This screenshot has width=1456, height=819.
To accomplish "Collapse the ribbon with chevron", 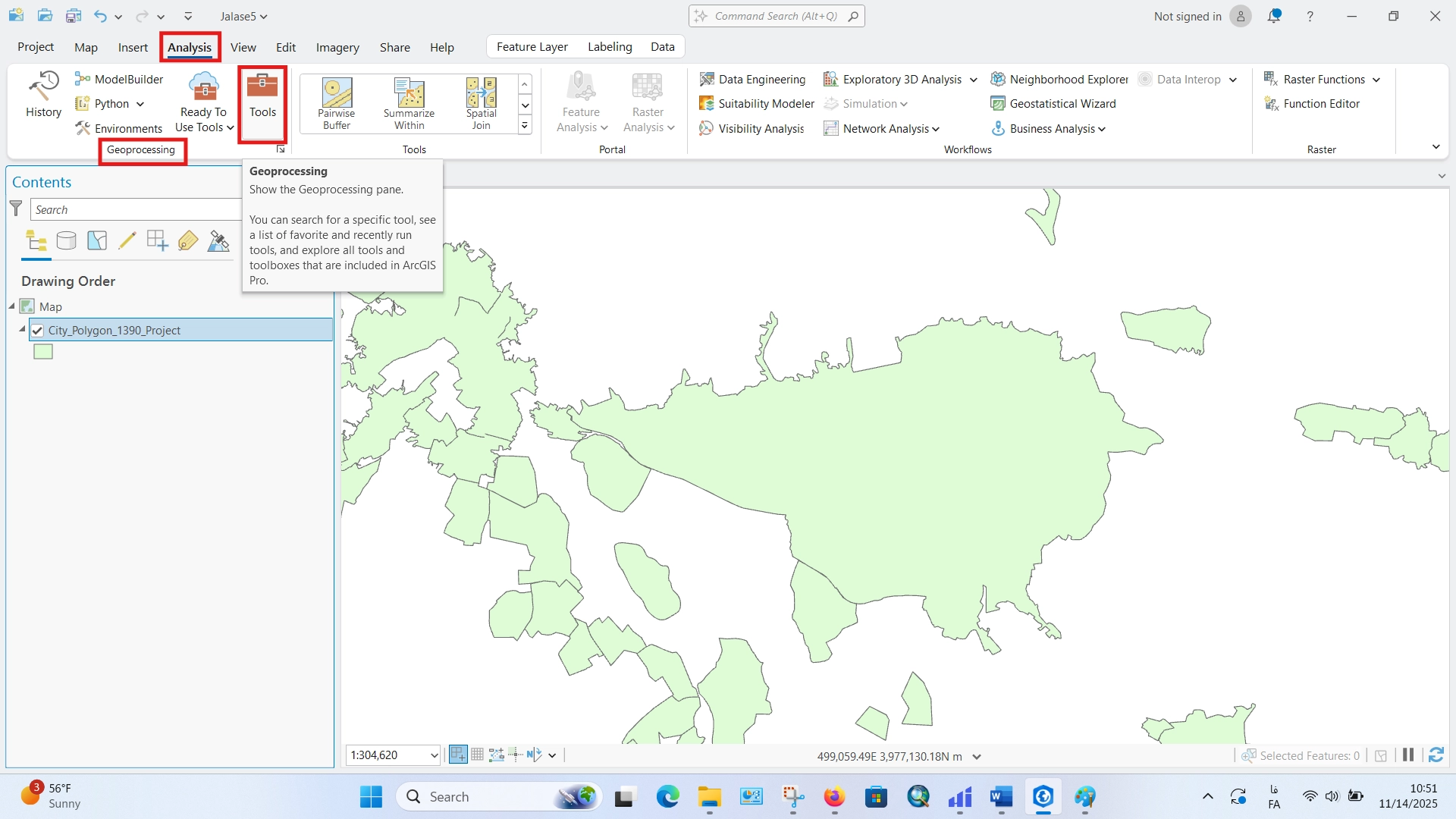I will click(x=1436, y=146).
